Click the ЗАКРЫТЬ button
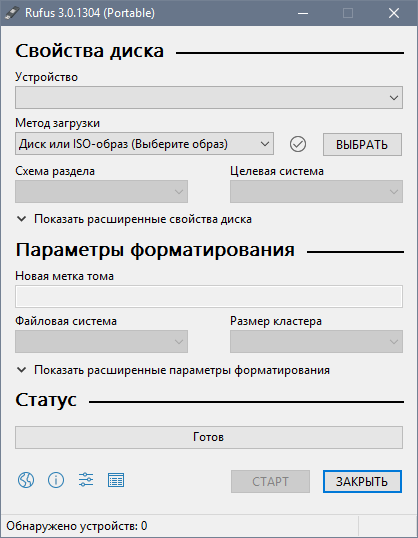The height and width of the screenshot is (538, 418). (362, 482)
